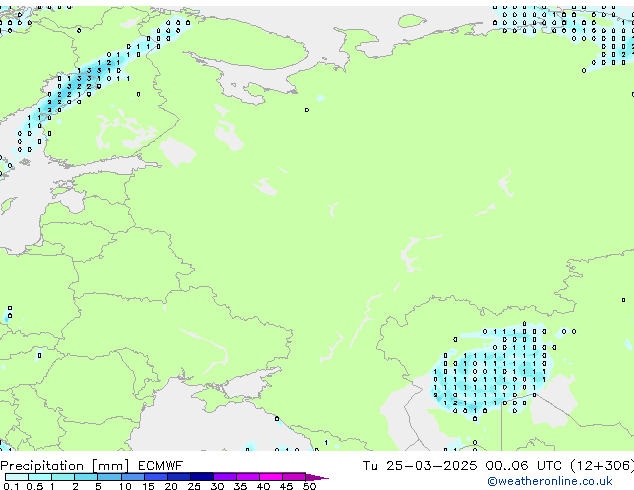This screenshot has height=490, width=634.
Task: Select the 'ECMWF' model label
Action: pyautogui.click(x=161, y=466)
